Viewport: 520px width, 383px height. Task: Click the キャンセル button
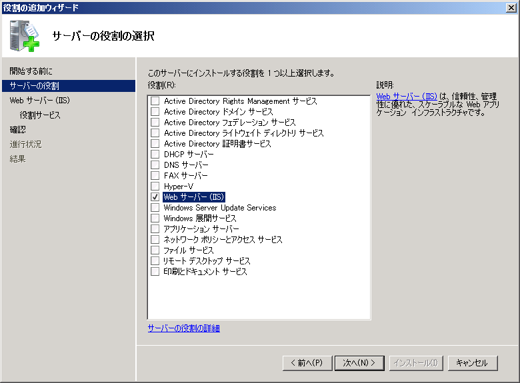473,363
